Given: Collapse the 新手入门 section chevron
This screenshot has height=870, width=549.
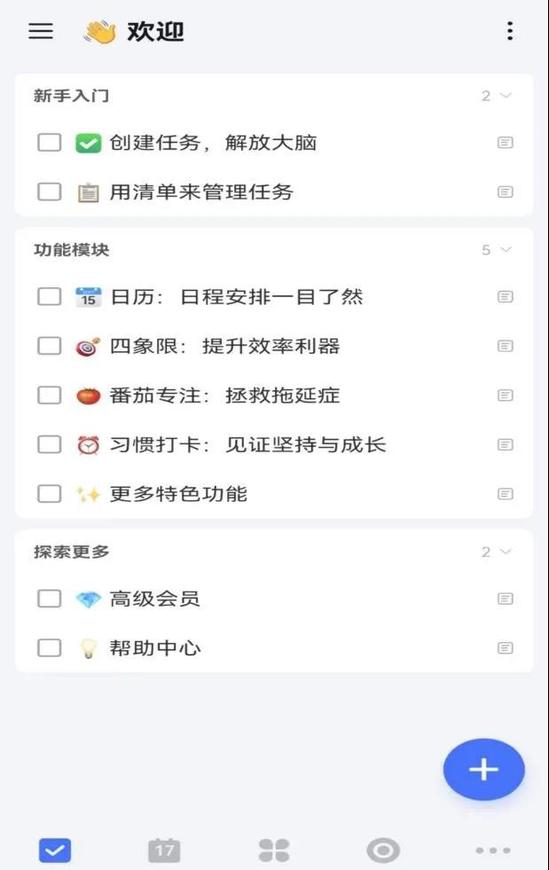Looking at the screenshot, I should pyautogui.click(x=505, y=95).
